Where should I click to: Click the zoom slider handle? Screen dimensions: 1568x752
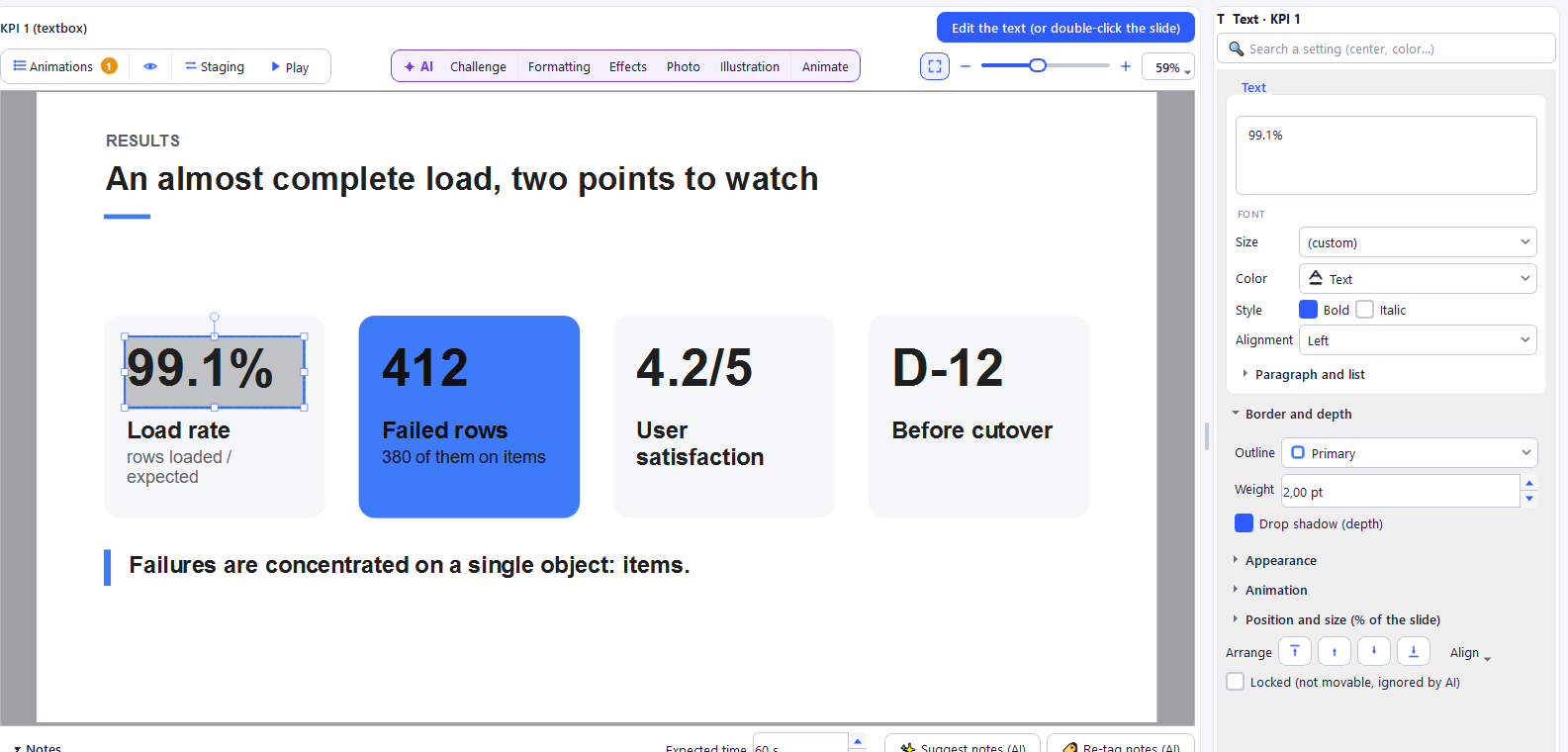(x=1038, y=65)
